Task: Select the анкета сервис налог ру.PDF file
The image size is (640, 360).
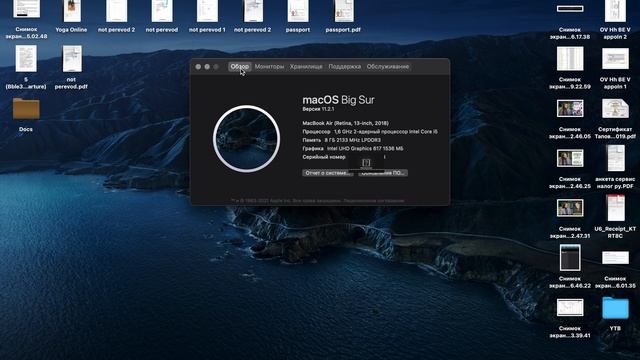Action: point(615,158)
